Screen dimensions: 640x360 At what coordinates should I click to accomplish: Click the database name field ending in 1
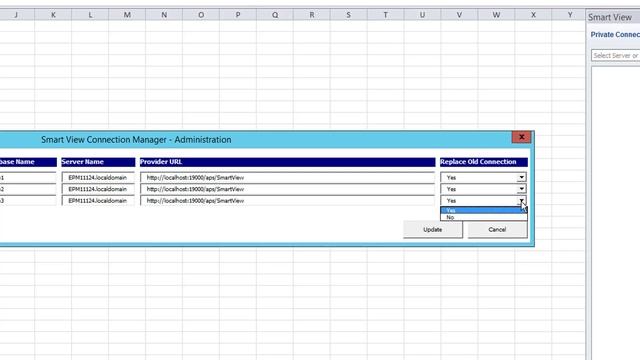tap(28, 178)
